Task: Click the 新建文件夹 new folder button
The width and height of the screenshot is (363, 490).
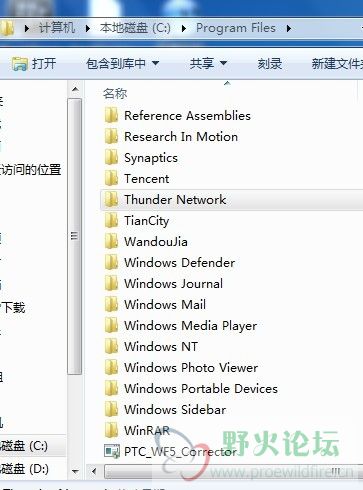Action: (x=337, y=63)
